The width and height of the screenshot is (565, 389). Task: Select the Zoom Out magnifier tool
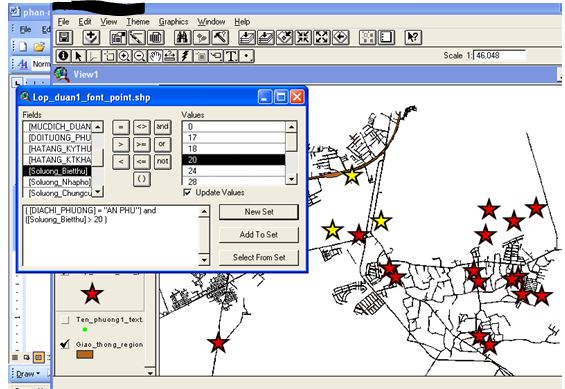click(139, 56)
